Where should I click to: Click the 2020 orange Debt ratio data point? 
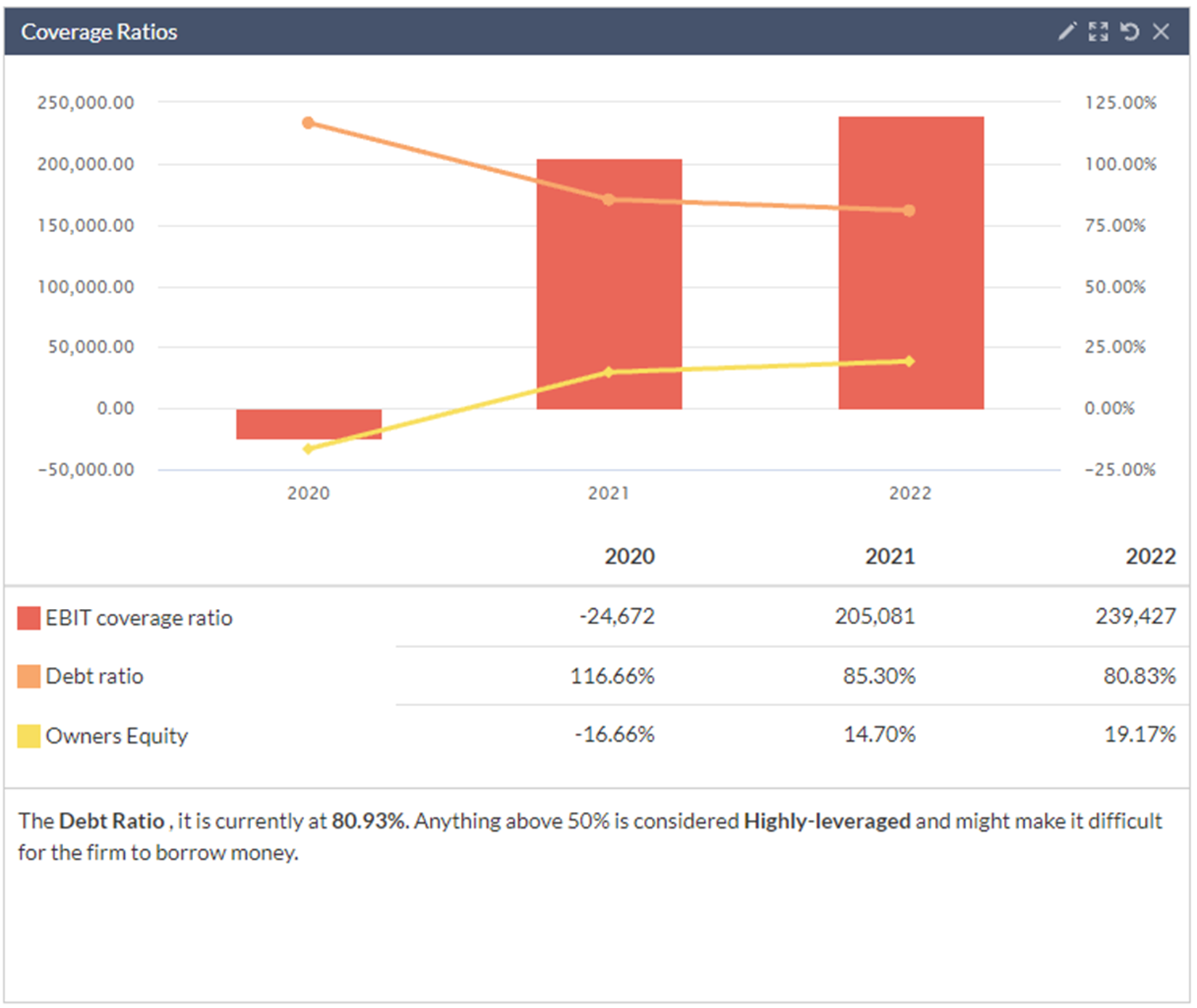coord(308,123)
